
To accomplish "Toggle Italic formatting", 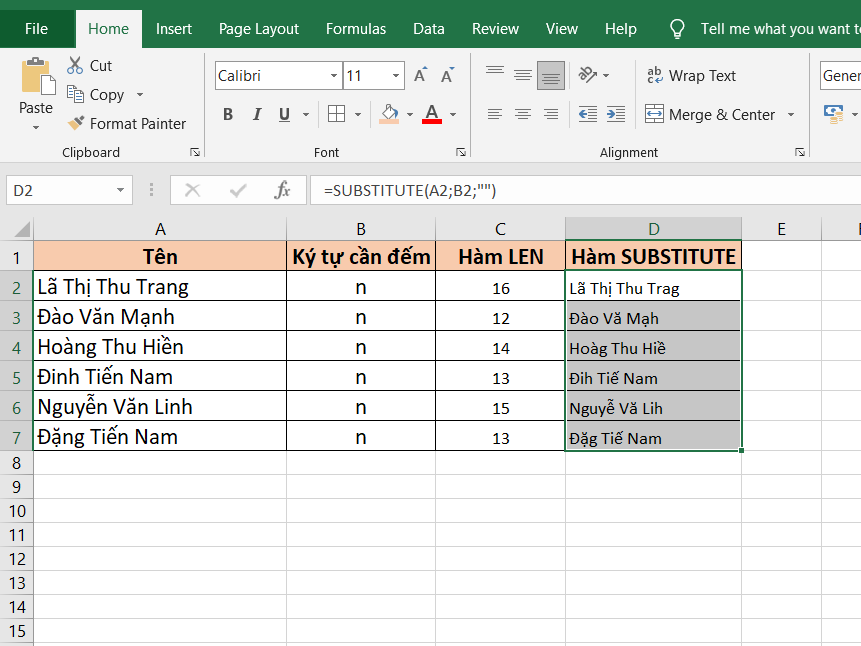I will tap(257, 114).
